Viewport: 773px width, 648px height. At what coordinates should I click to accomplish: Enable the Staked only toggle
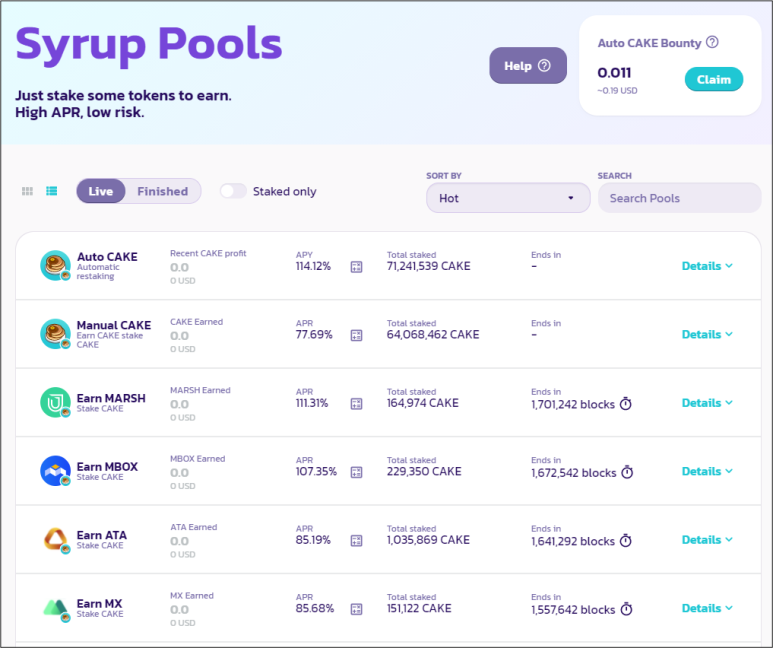233,191
